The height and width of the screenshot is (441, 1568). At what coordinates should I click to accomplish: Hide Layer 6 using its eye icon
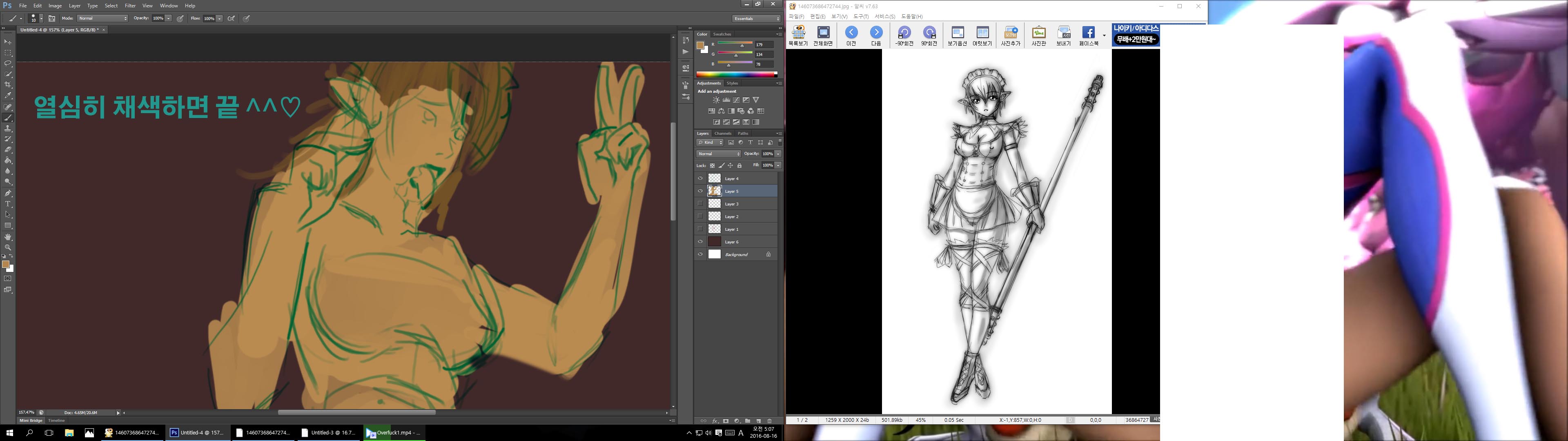(x=700, y=242)
